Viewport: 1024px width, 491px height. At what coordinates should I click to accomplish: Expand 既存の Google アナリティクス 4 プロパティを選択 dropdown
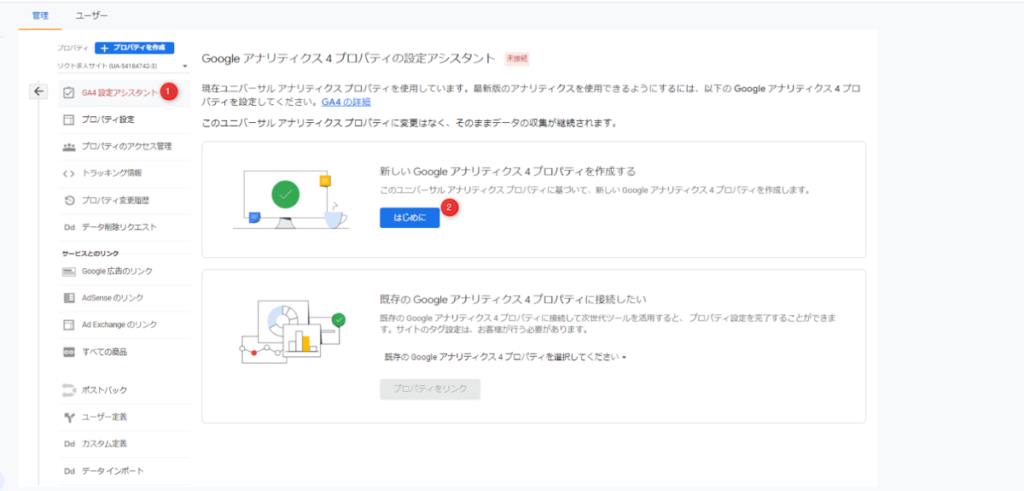(x=505, y=357)
